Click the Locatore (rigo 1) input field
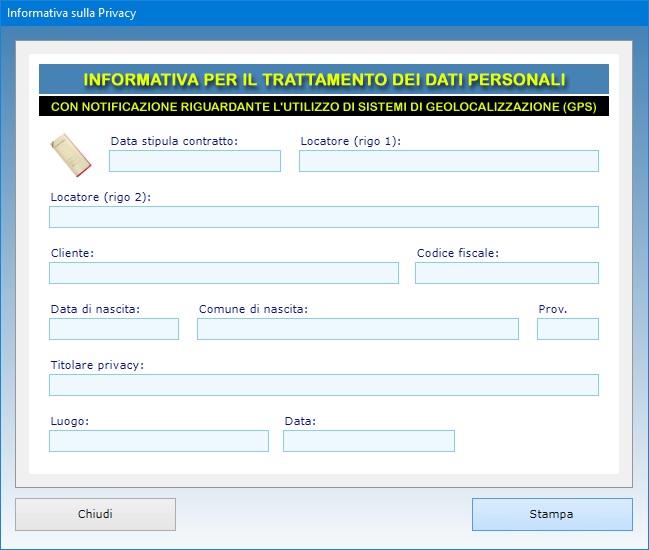Image resolution: width=649 pixels, height=550 pixels. click(449, 161)
